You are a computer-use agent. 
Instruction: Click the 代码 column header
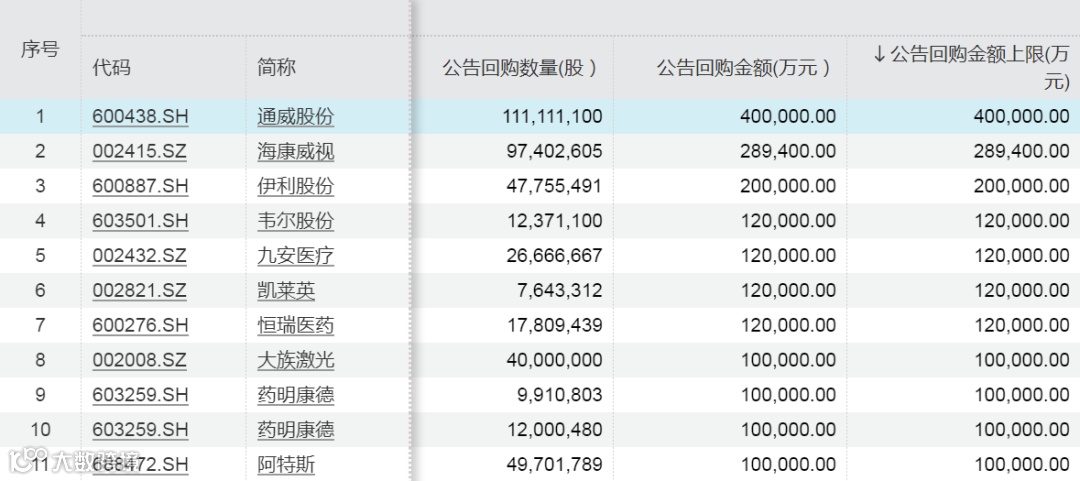tap(112, 68)
